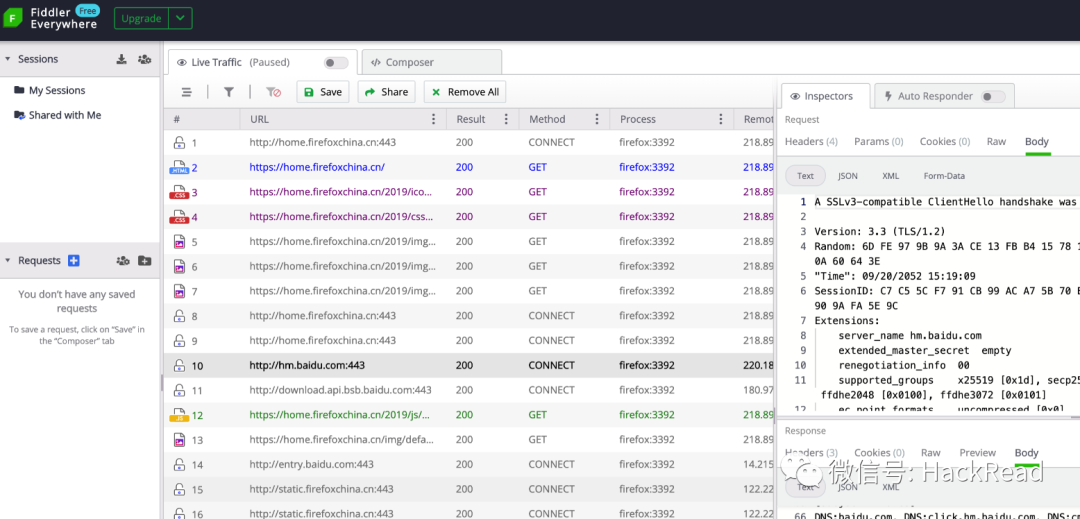Click the Save button in the toolbar
Viewport: 1080px width, 519px height.
[x=322, y=92]
